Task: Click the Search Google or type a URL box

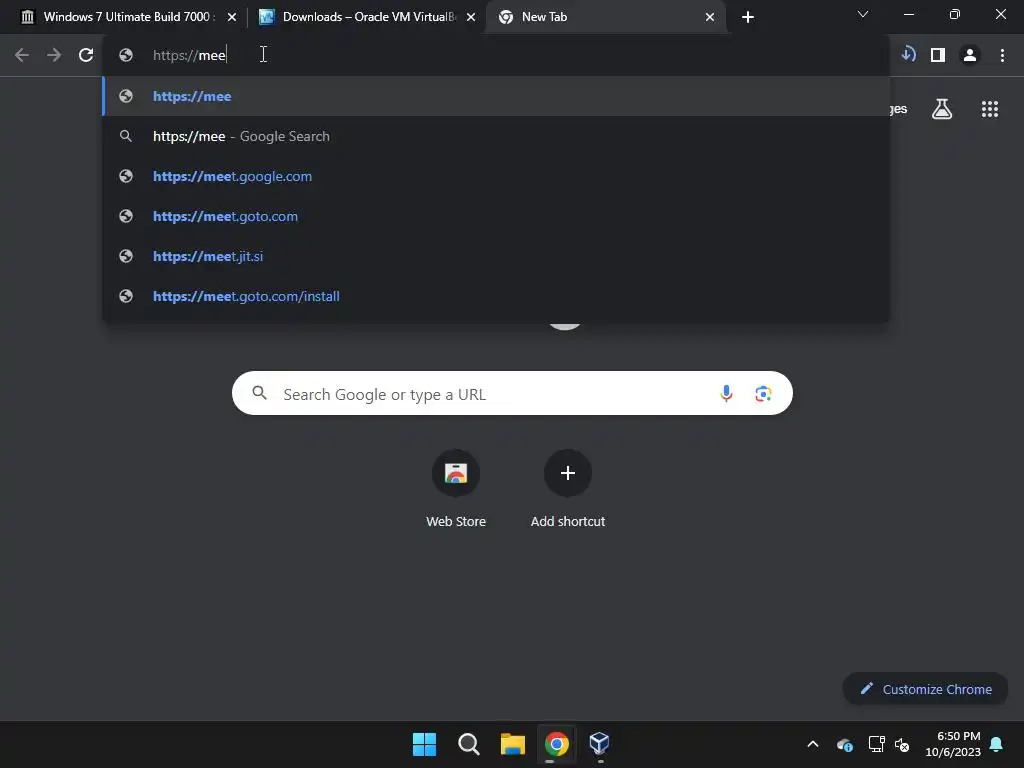Action: tap(512, 393)
